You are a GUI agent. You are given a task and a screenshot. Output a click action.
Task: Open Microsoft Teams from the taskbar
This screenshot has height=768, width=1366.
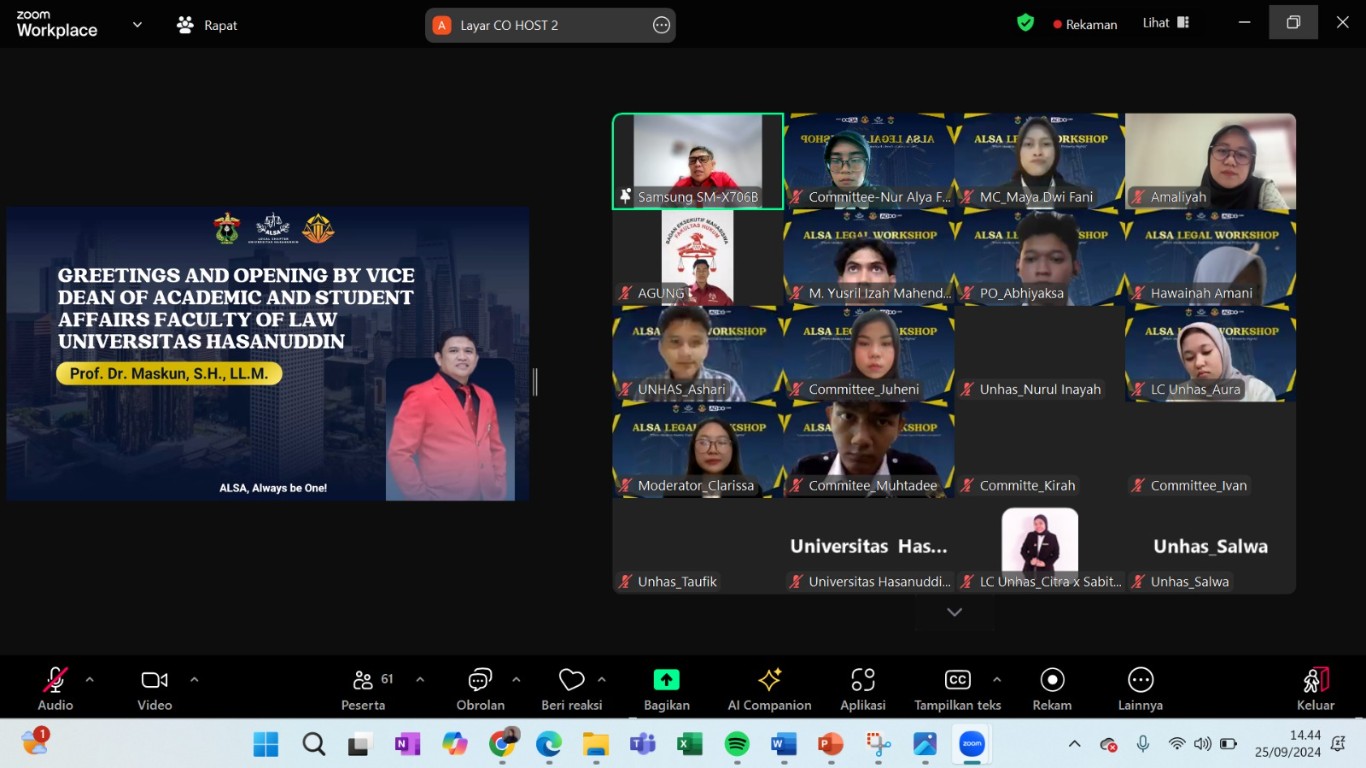tap(643, 744)
